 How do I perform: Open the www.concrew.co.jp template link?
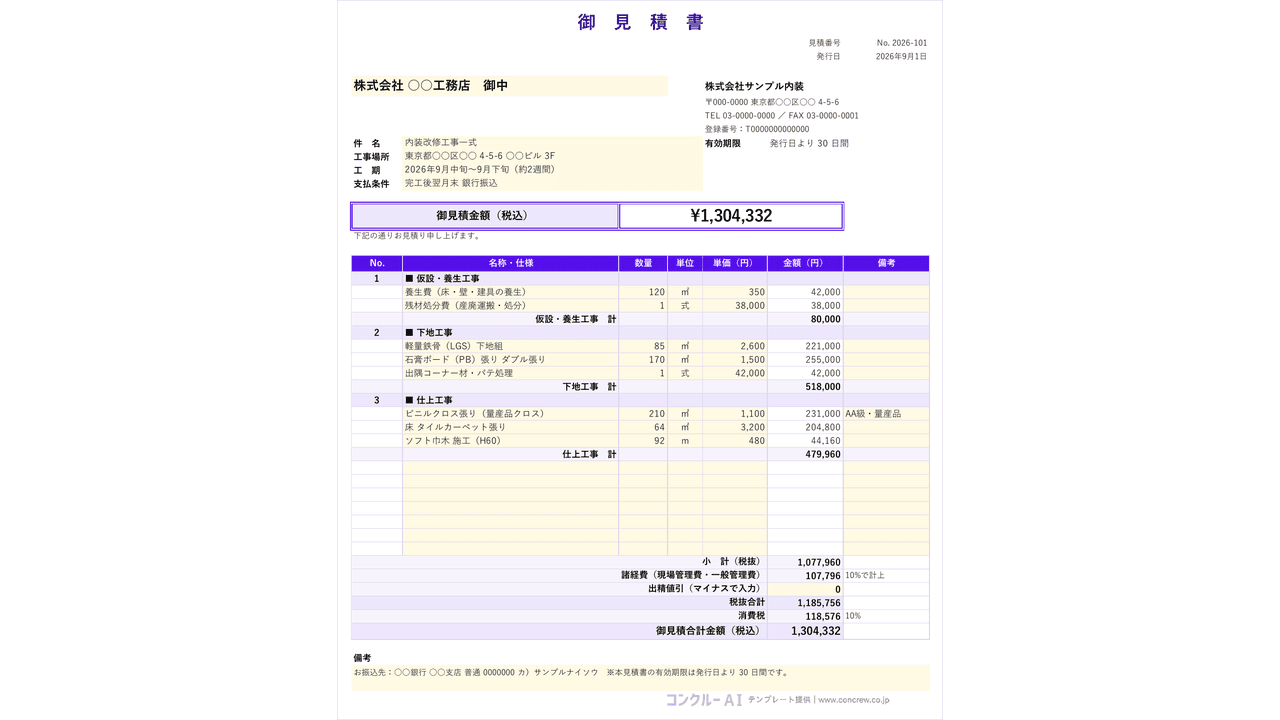click(x=853, y=700)
